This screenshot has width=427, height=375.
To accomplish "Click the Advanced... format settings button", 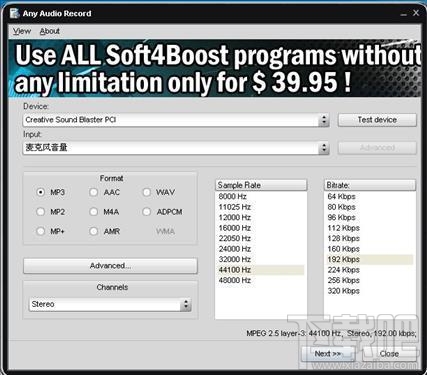I will [110, 266].
